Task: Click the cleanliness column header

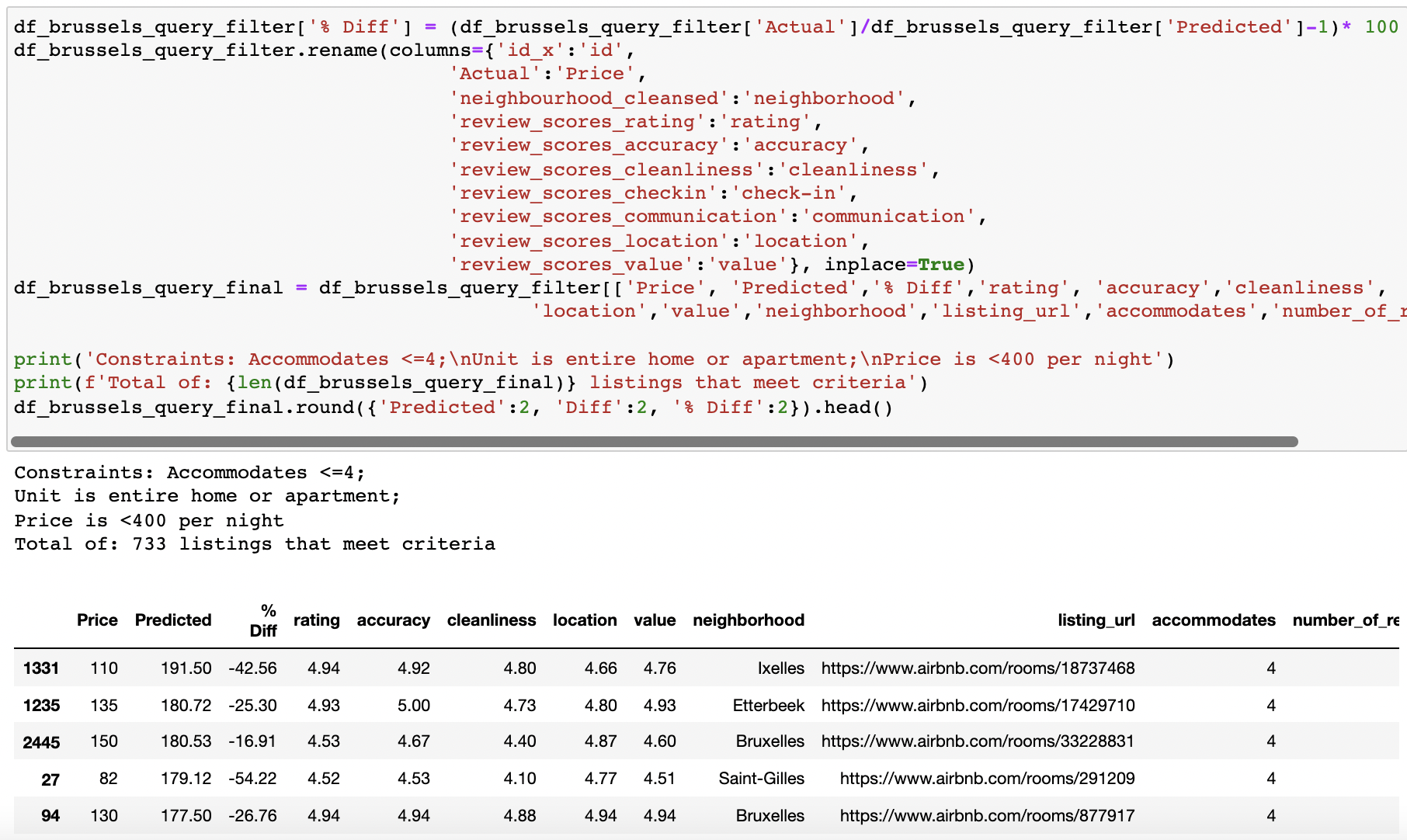Action: (x=492, y=620)
